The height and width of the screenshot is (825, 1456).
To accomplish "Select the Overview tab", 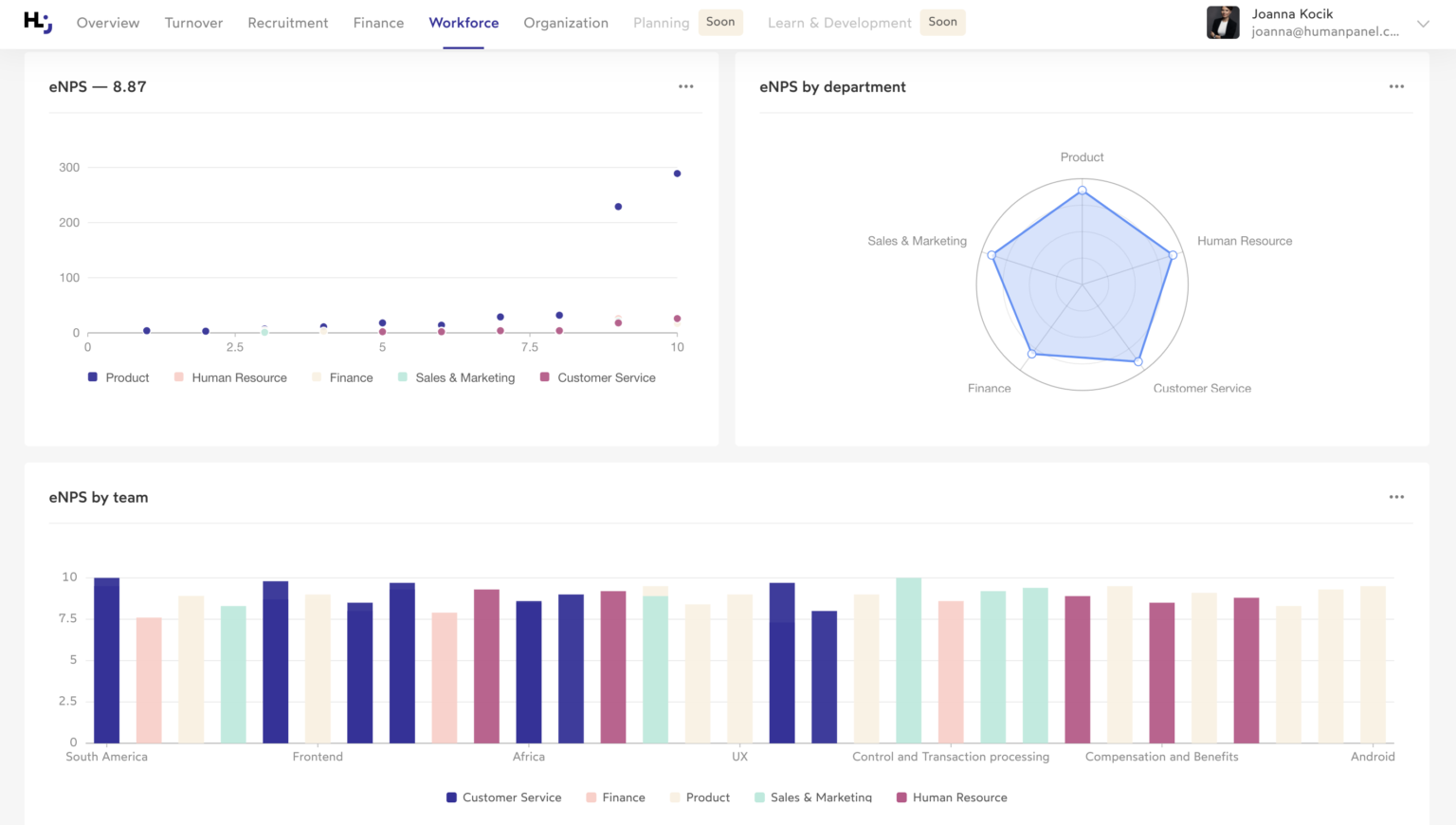I will click(x=108, y=23).
